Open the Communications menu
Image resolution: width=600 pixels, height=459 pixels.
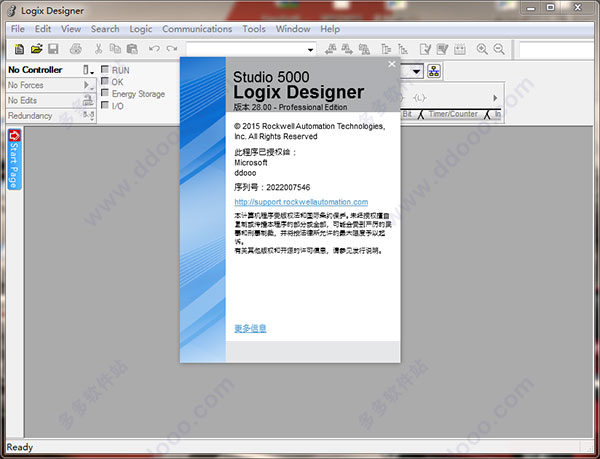[x=197, y=29]
